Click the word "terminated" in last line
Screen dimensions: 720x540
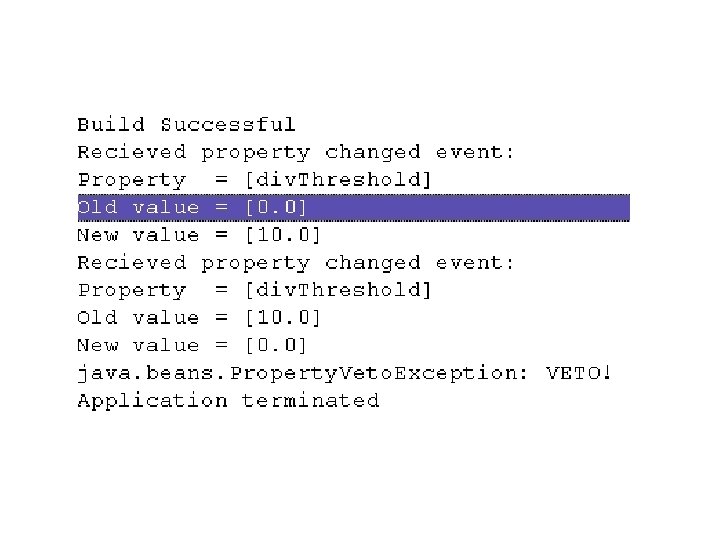tap(310, 400)
